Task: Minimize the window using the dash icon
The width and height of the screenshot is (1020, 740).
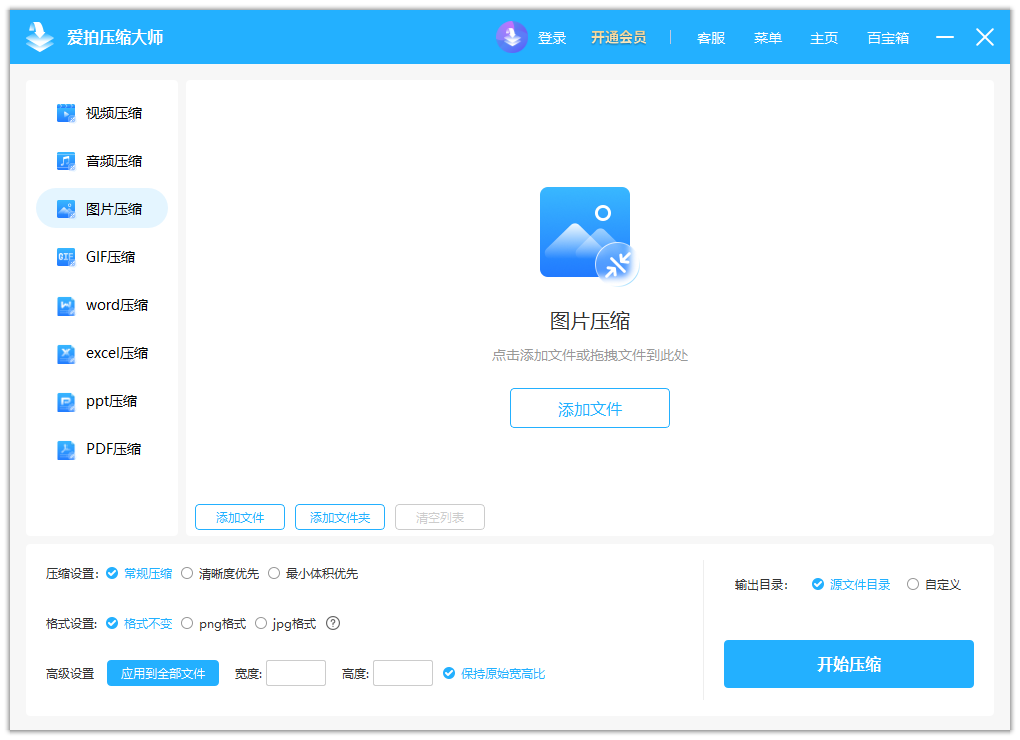Action: click(x=945, y=37)
